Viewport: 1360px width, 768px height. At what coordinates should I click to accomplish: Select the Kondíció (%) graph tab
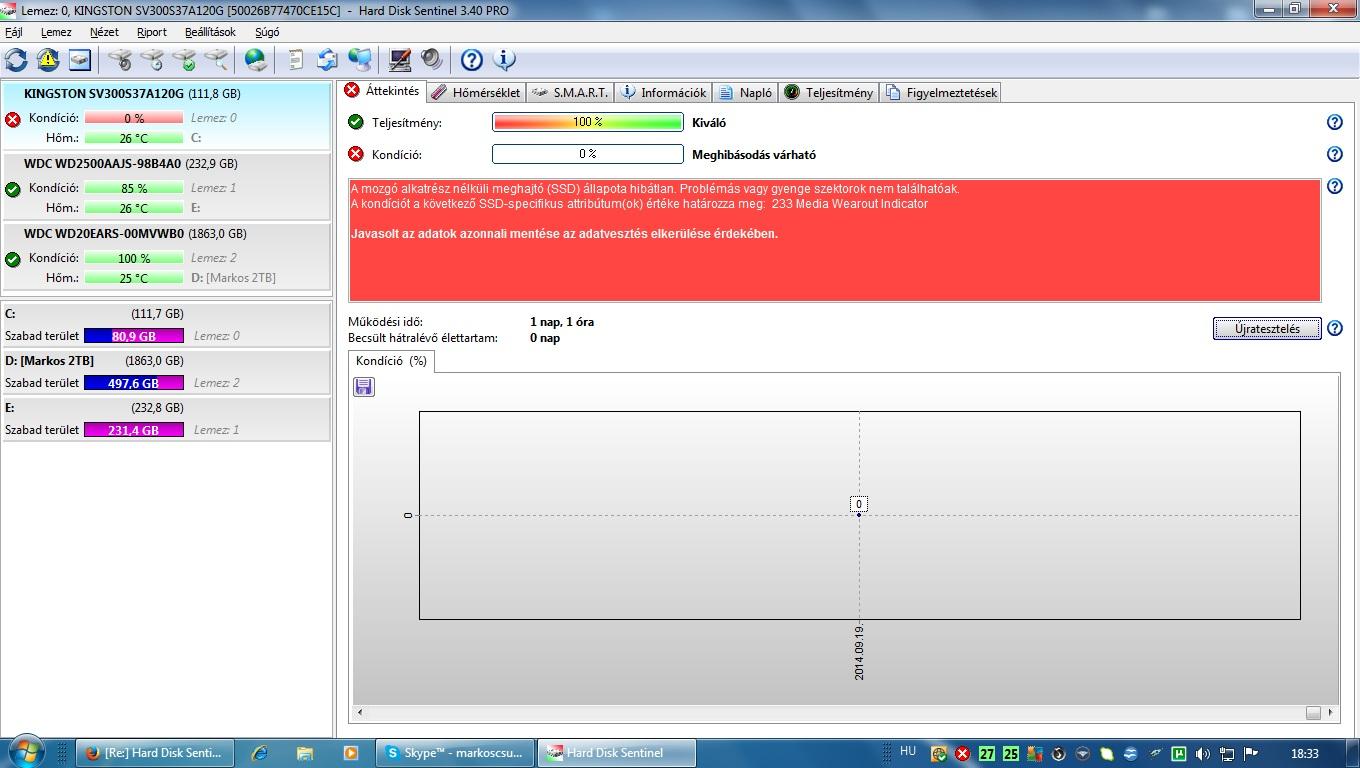[391, 361]
